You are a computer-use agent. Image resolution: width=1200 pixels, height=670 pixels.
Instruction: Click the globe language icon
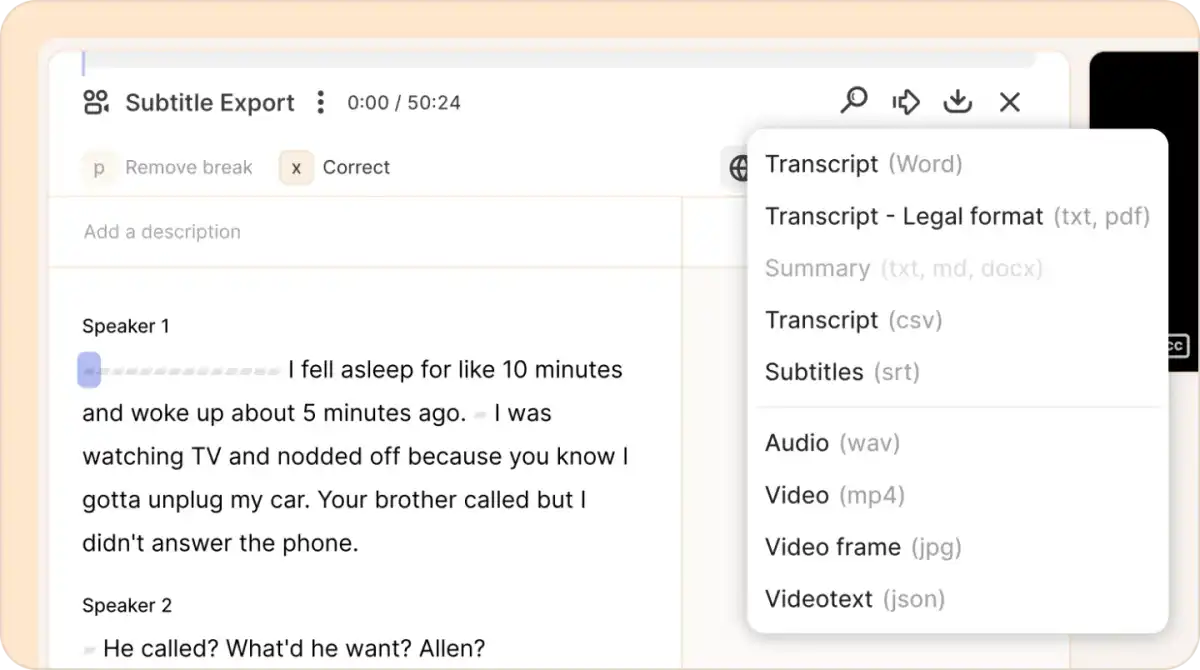(x=737, y=168)
